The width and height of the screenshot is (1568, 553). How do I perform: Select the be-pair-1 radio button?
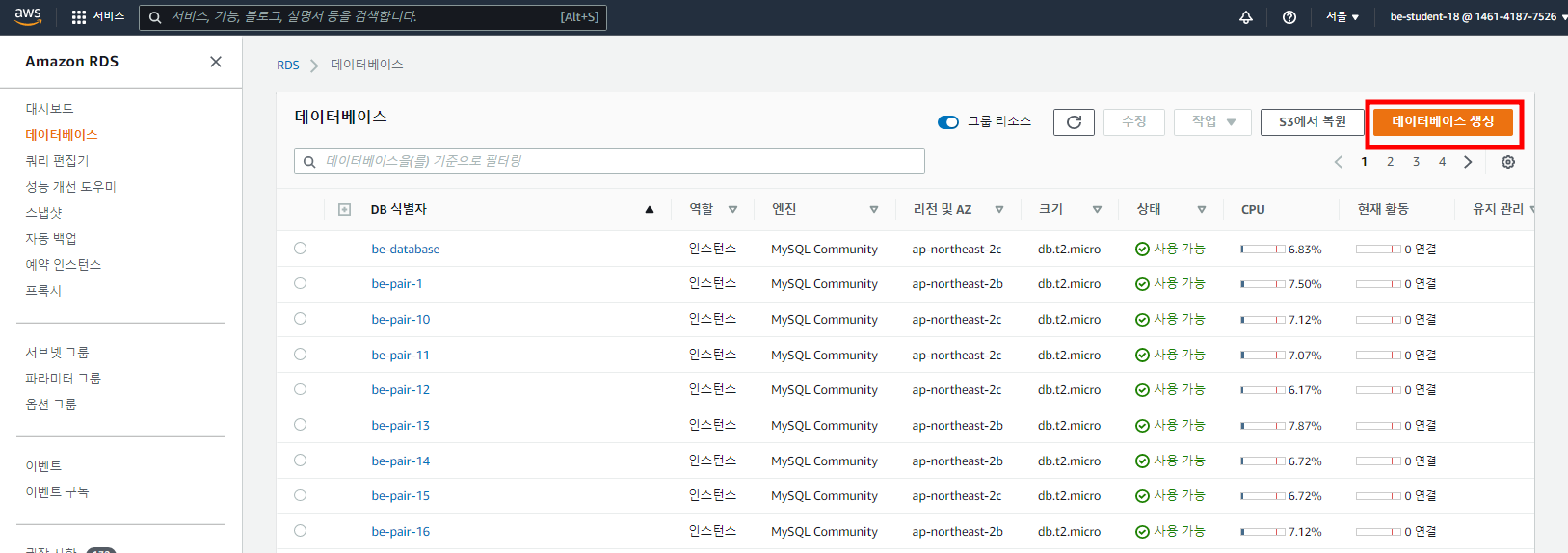click(x=301, y=283)
